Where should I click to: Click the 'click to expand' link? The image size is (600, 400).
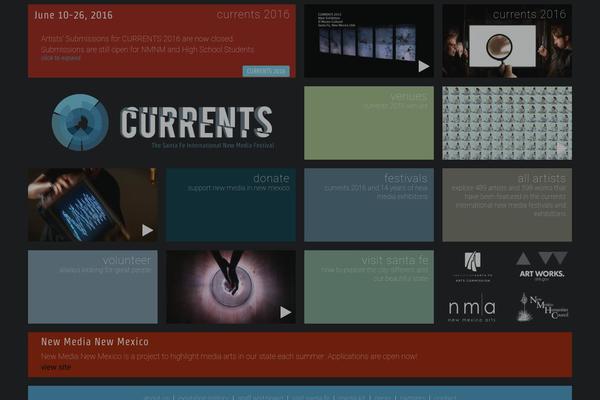(x=61, y=58)
